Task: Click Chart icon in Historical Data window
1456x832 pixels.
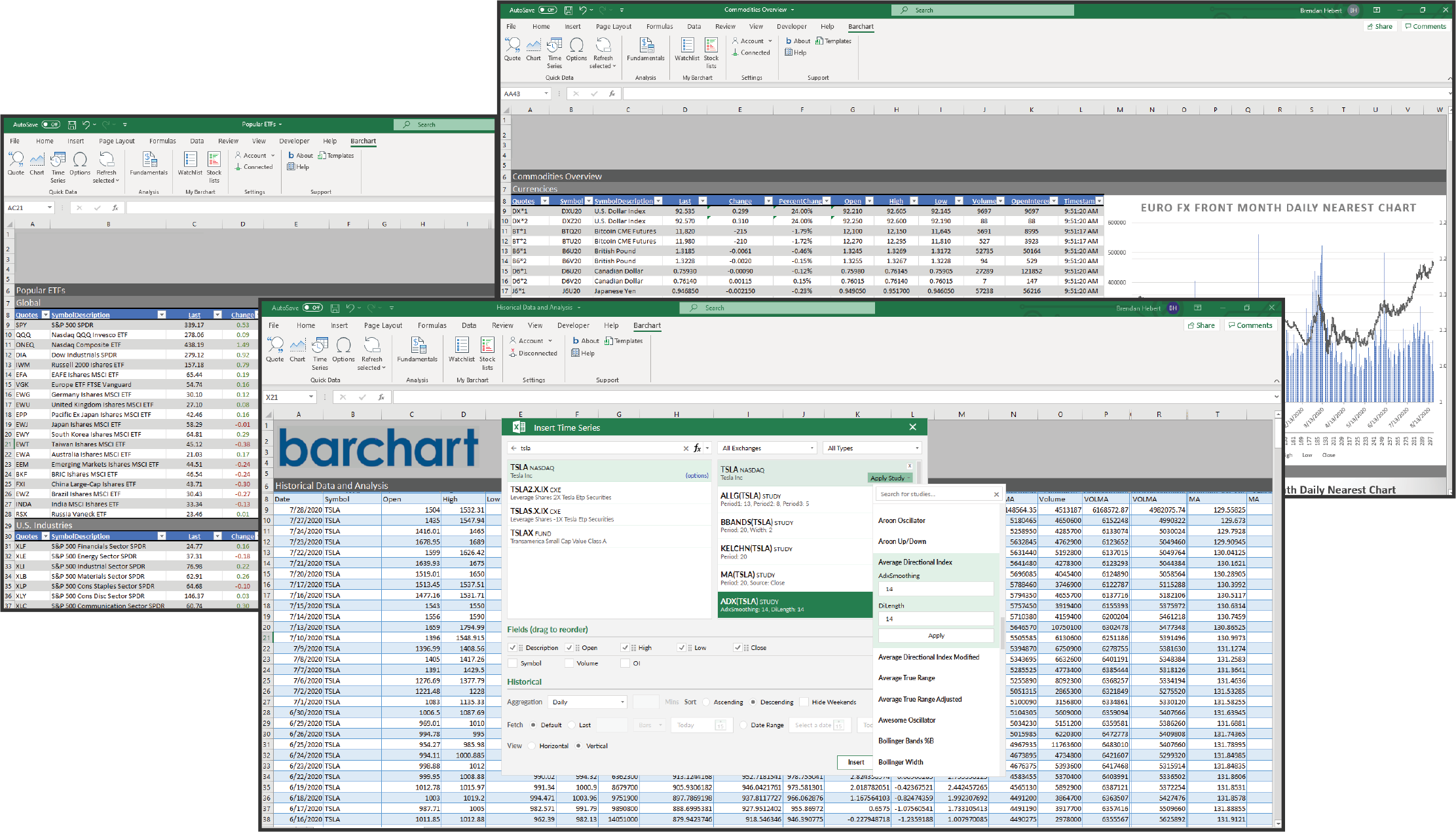Action: click(297, 350)
